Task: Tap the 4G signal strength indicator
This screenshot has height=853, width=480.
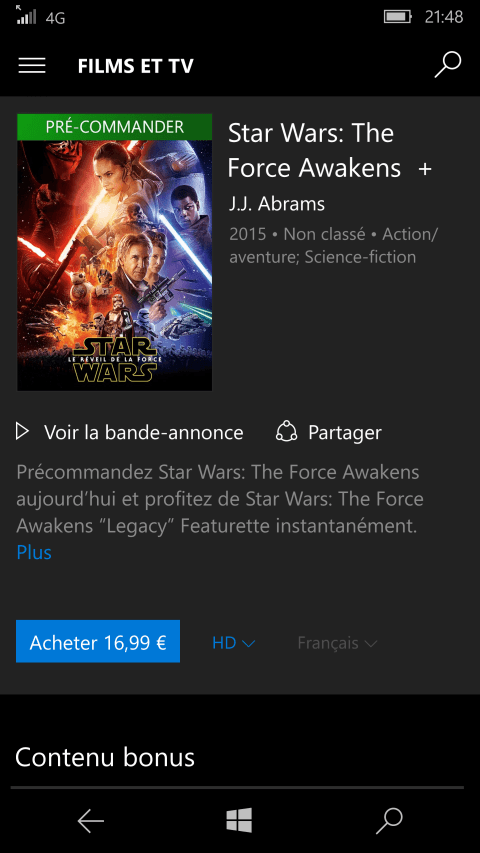Action: tap(40, 17)
